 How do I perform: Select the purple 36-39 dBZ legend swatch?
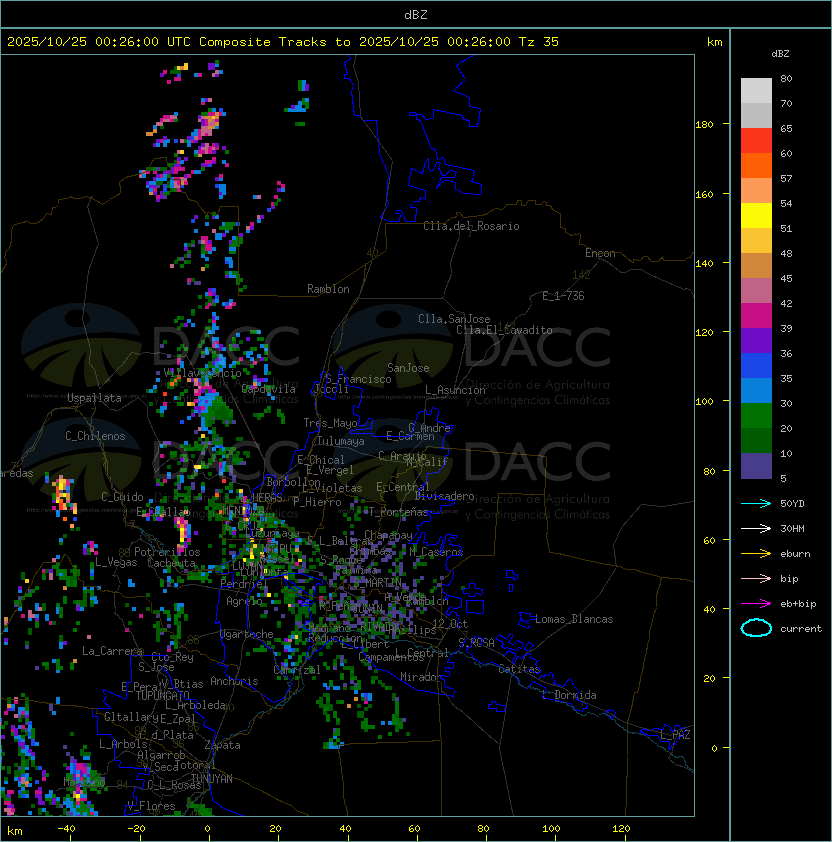click(756, 340)
